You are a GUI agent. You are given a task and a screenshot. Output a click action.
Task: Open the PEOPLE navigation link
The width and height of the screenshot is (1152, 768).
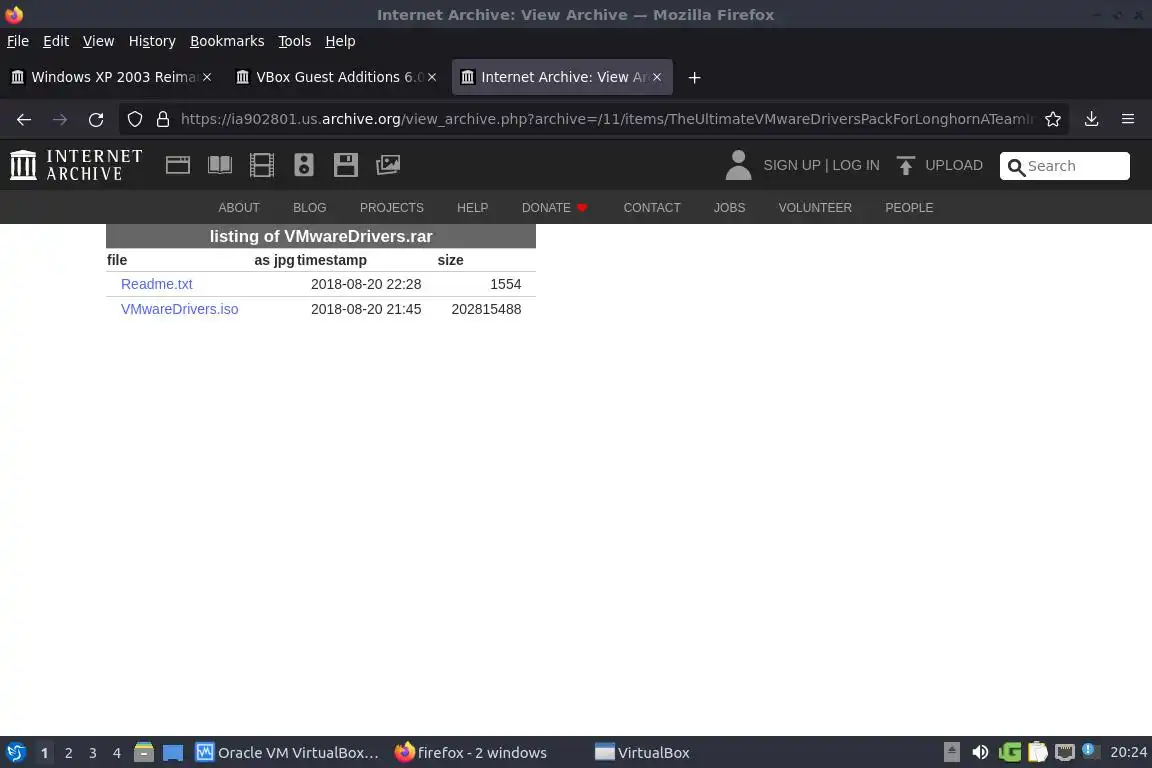click(x=909, y=208)
